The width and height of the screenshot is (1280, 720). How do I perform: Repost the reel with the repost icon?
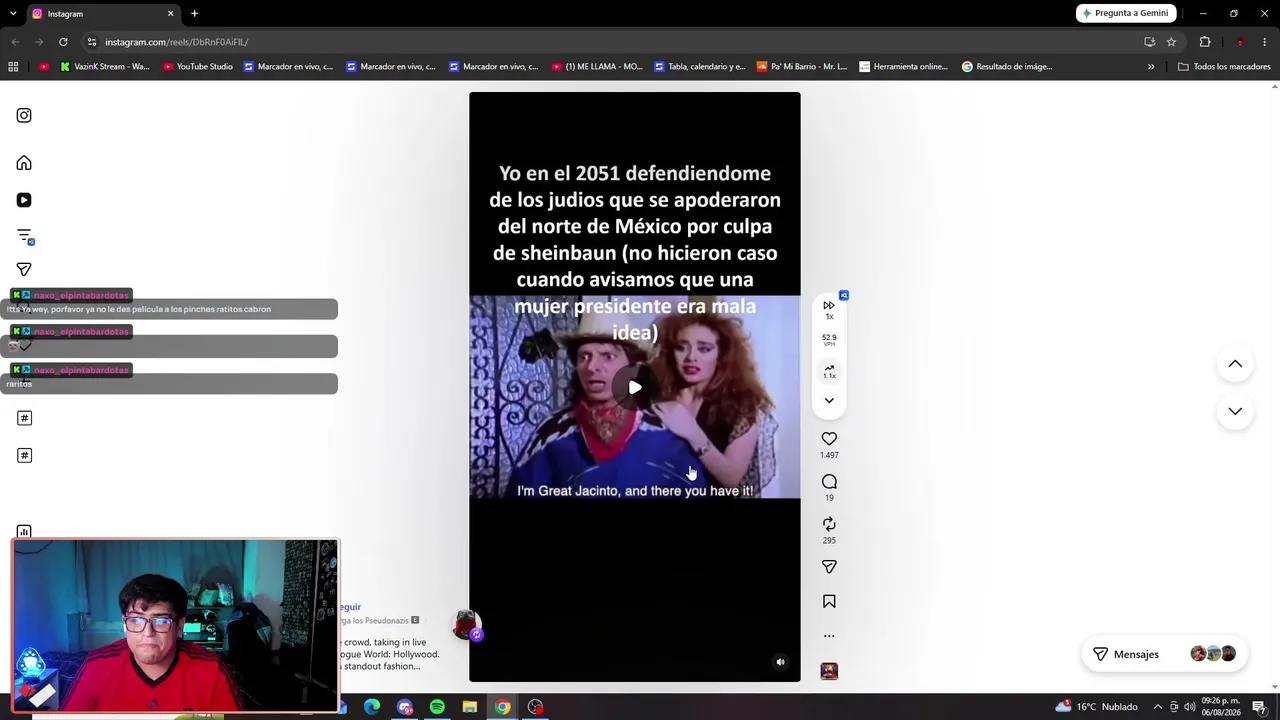coord(829,524)
